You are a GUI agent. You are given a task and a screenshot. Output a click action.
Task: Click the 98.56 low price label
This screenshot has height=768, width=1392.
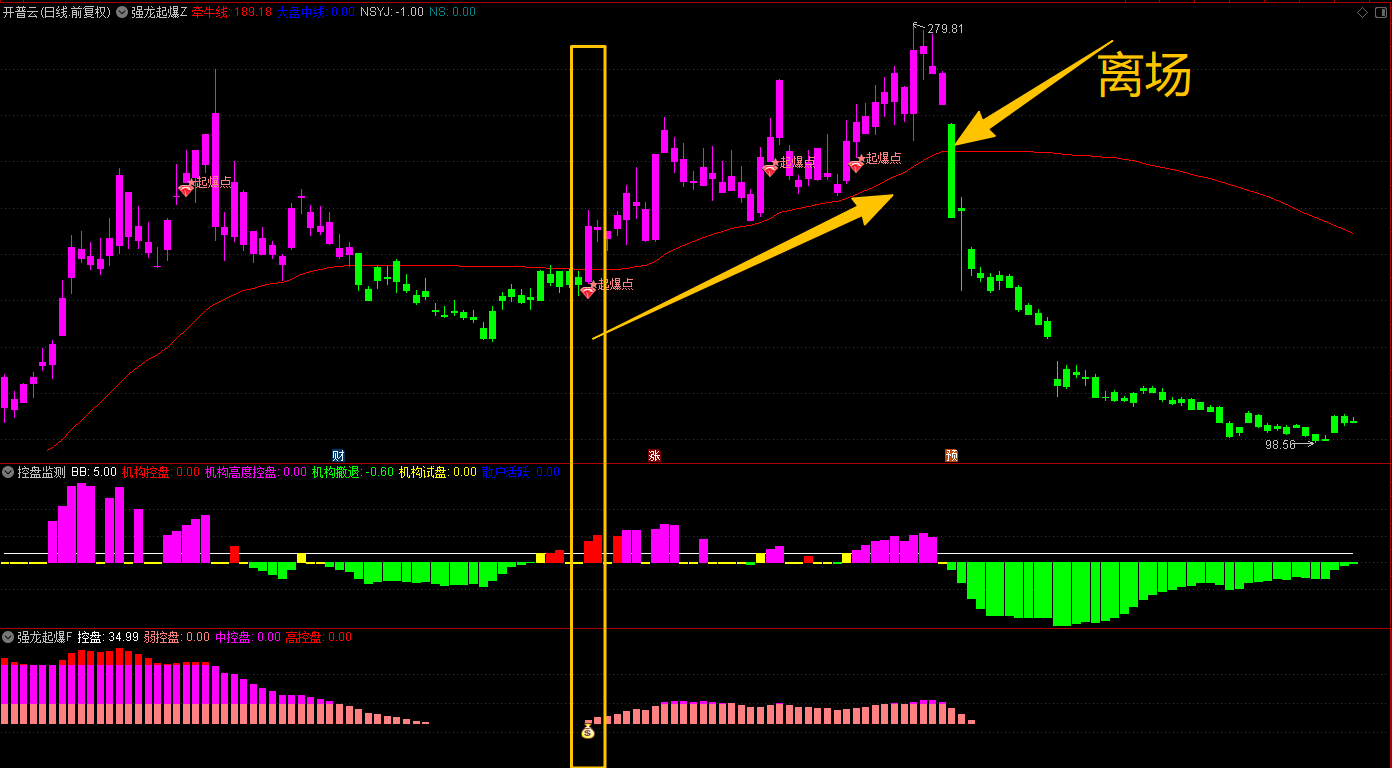coord(1280,444)
